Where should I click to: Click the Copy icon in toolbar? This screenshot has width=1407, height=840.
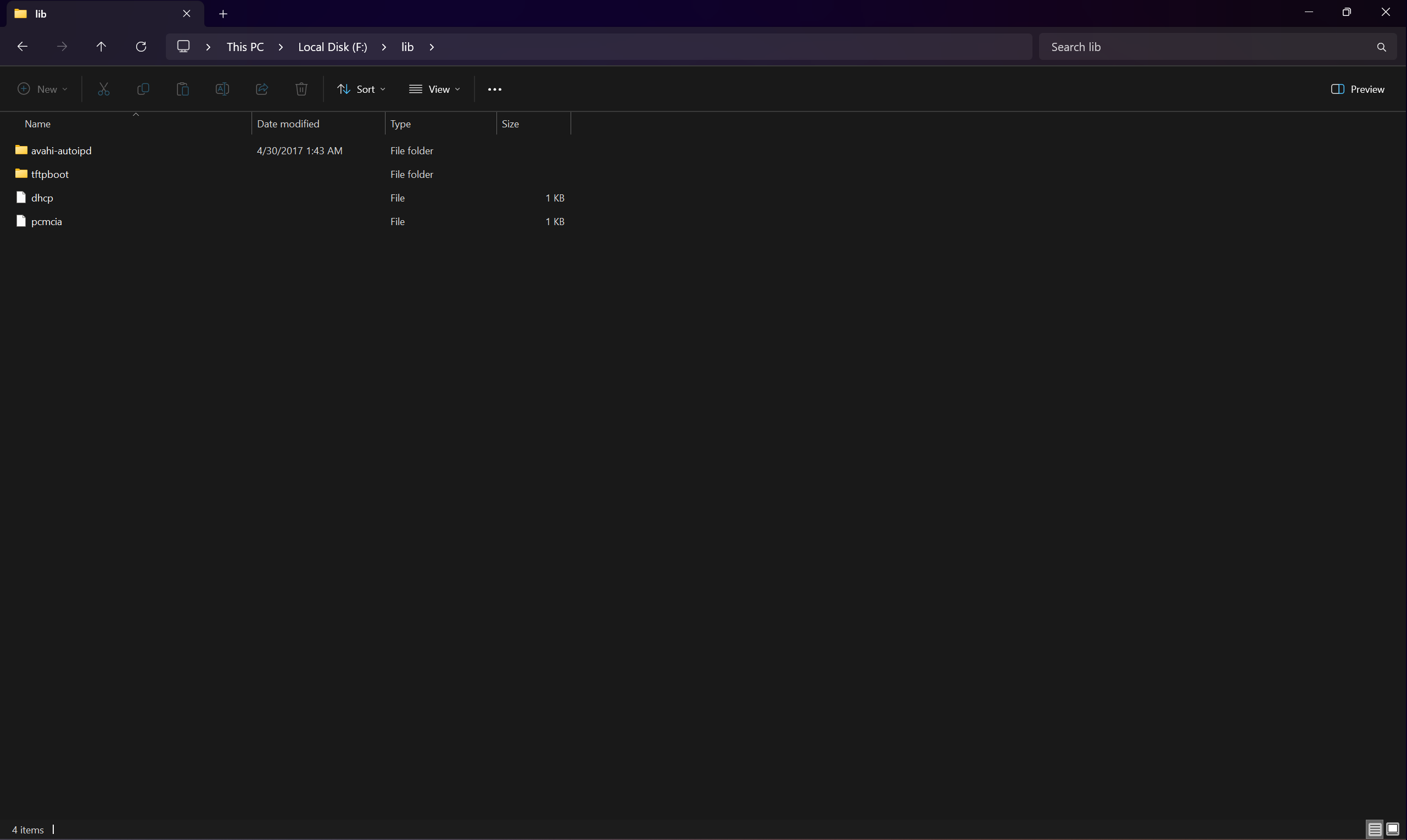pos(143,89)
